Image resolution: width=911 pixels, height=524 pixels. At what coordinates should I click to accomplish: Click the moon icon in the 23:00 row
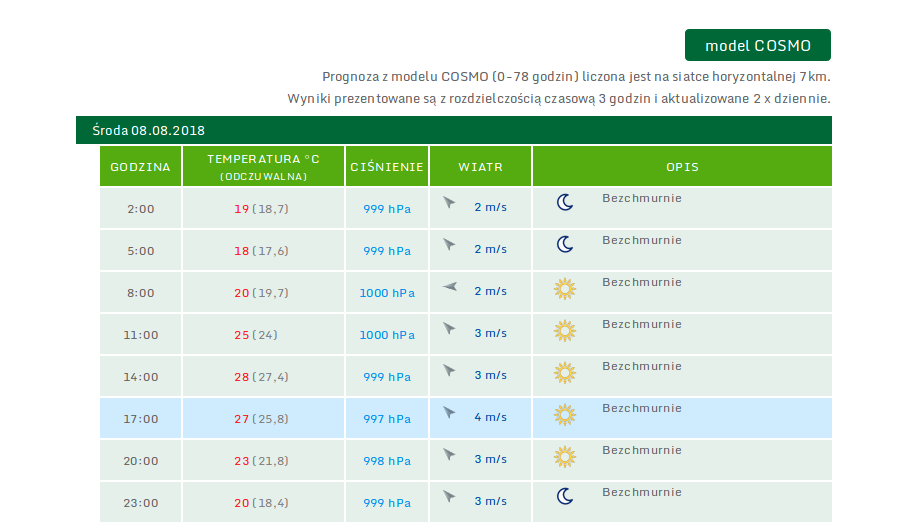tap(565, 497)
